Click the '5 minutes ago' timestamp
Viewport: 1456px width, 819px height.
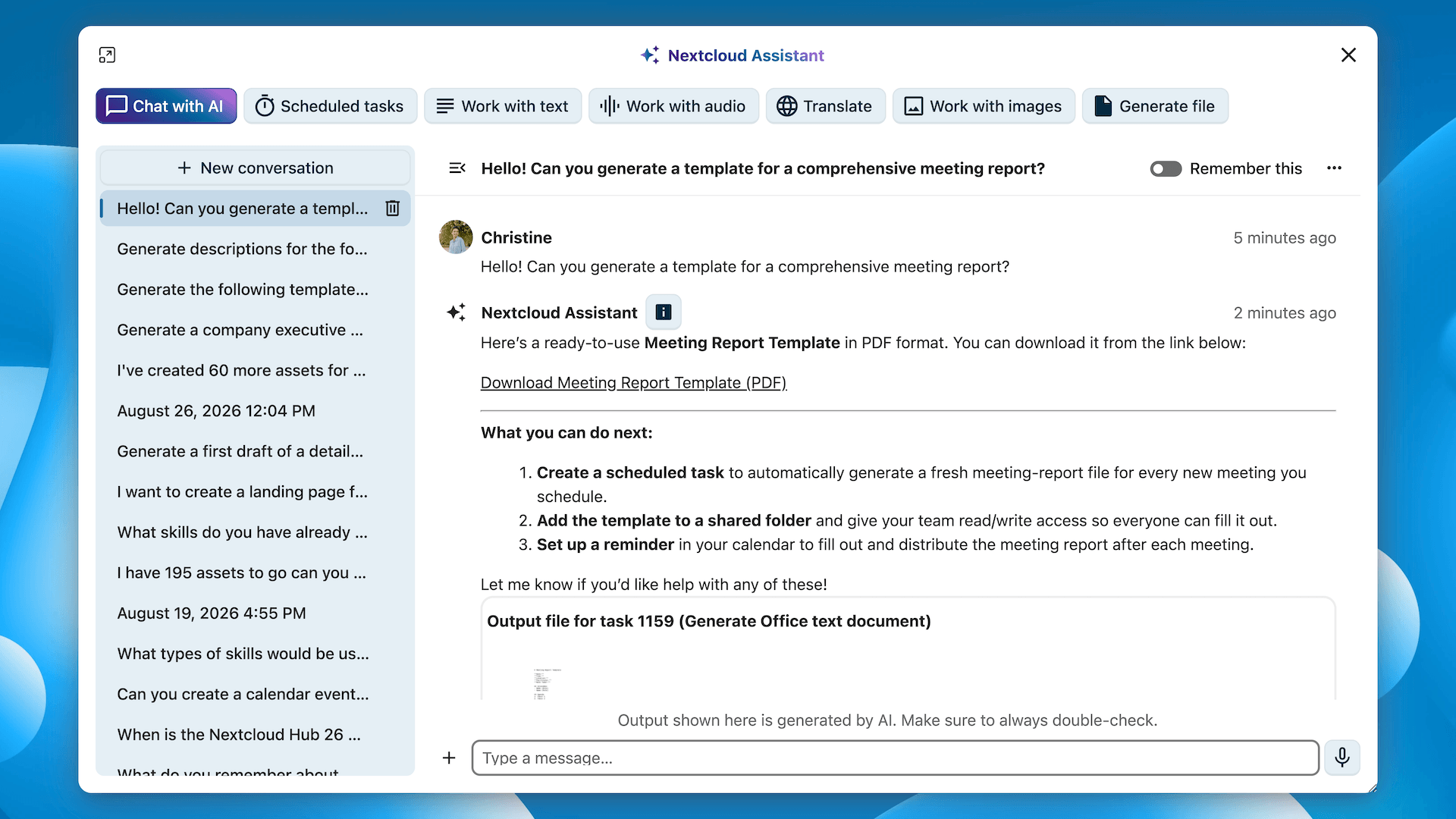(x=1285, y=238)
